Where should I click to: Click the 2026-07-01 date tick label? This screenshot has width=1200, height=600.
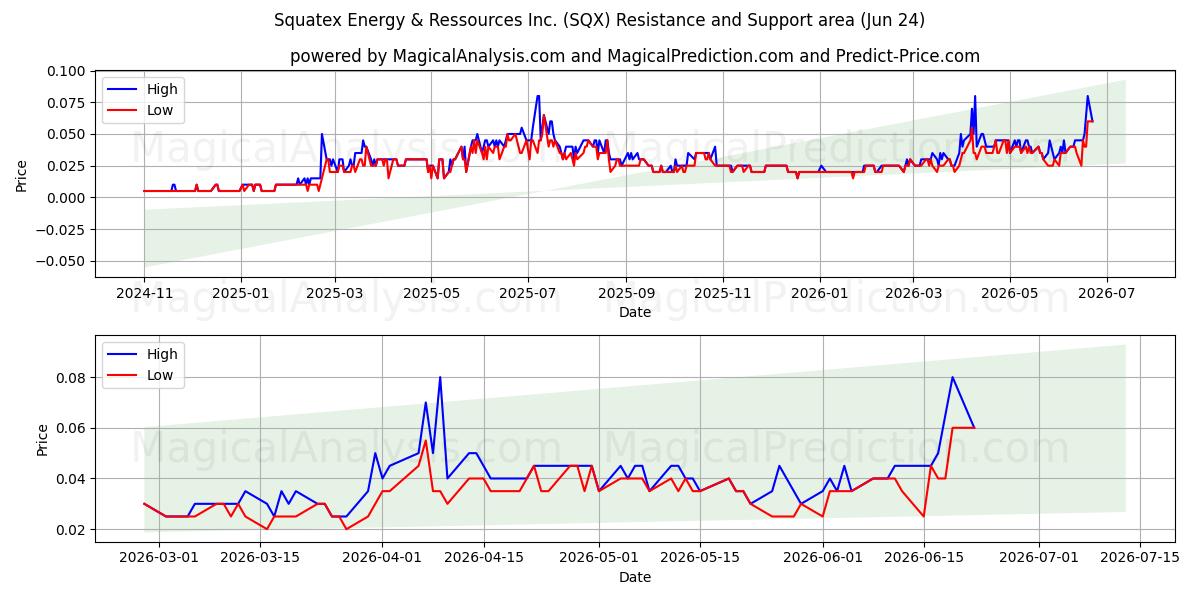point(1041,559)
